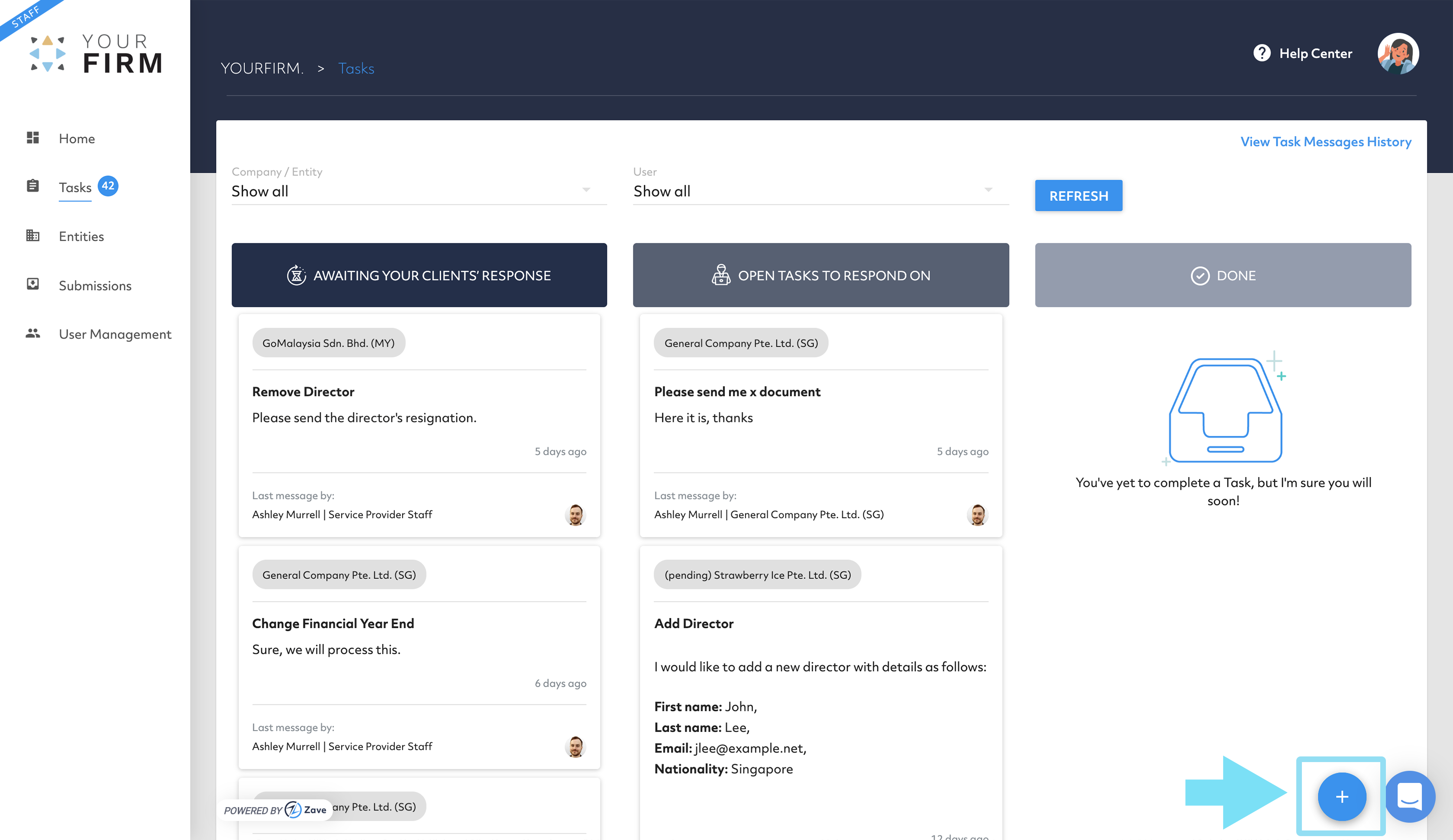Click the Entities building icon in sidebar
This screenshot has width=1453, height=840.
(x=33, y=235)
